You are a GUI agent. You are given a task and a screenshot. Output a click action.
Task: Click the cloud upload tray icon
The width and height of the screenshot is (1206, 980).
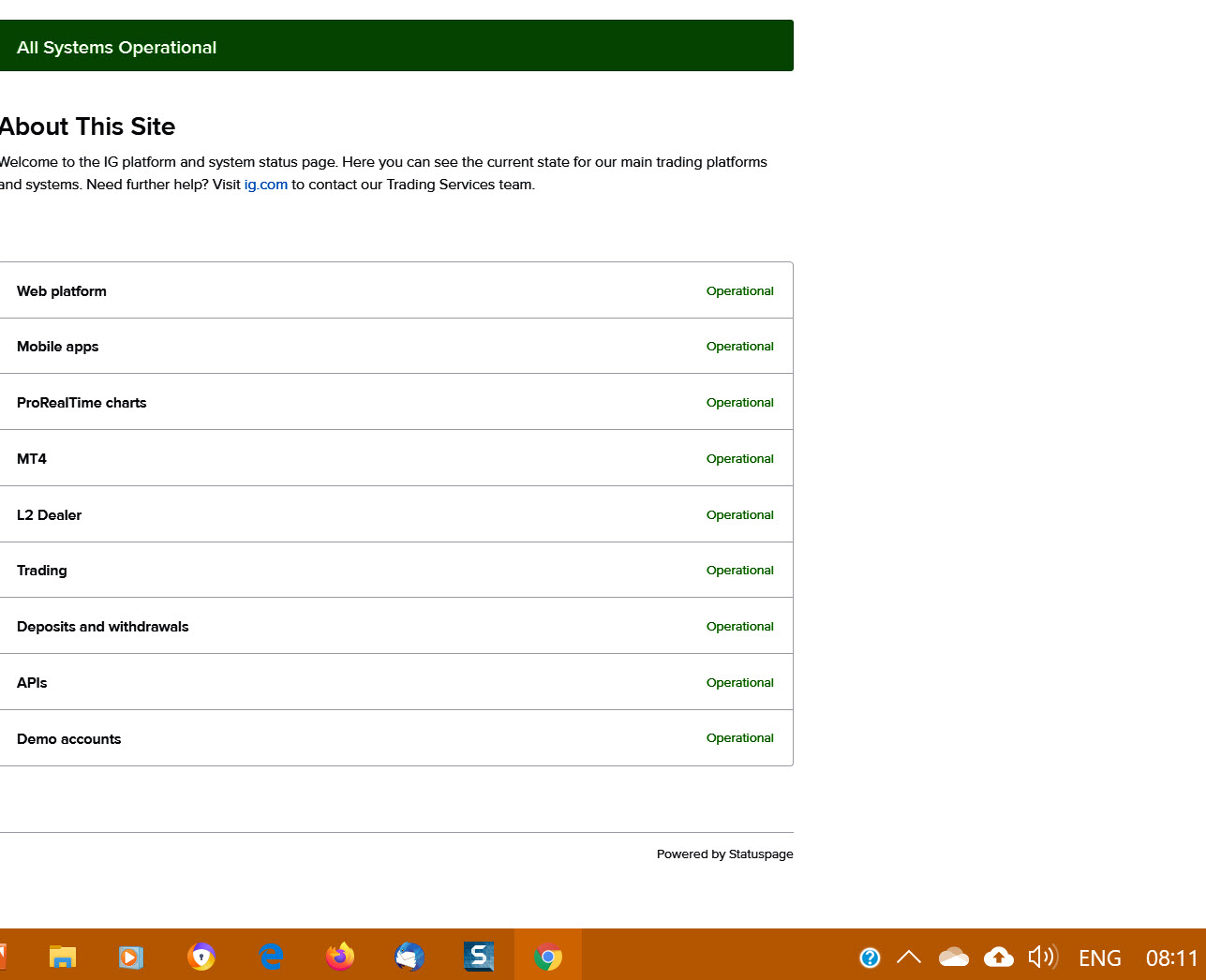[x=999, y=958]
